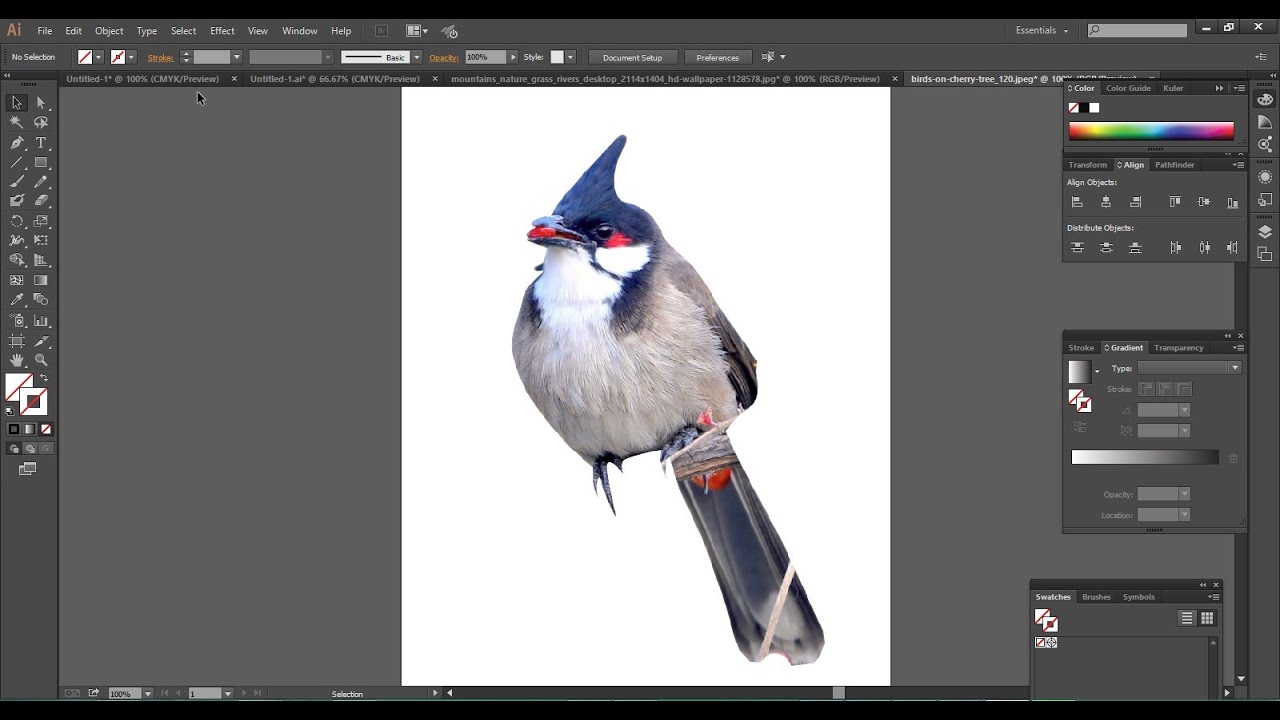Choose the Rectangle tool
Viewport: 1280px width, 720px height.
[41, 162]
